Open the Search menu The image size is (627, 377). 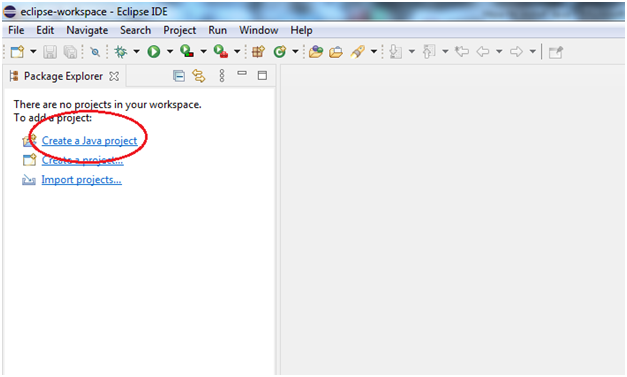click(x=136, y=30)
